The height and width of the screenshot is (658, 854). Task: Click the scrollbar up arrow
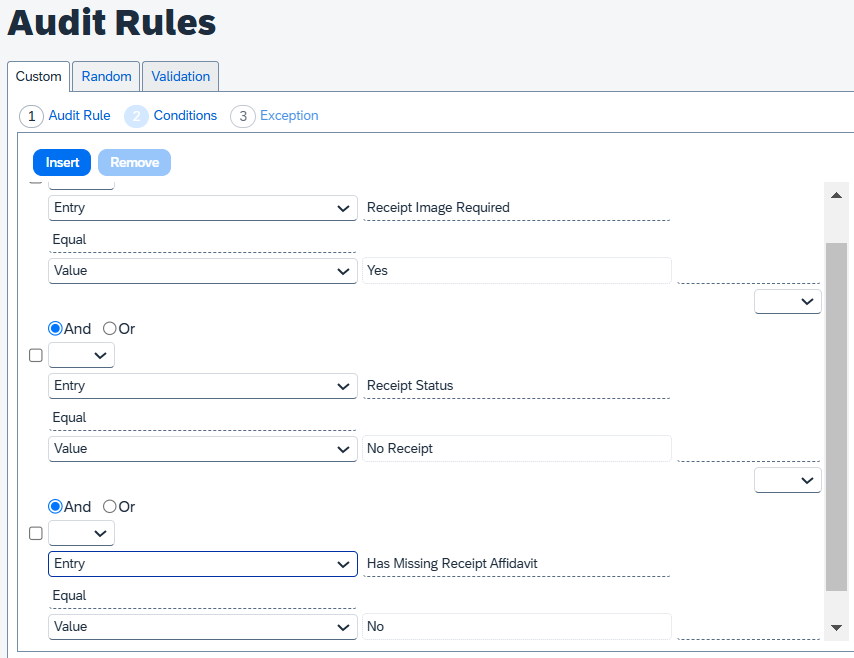837,195
